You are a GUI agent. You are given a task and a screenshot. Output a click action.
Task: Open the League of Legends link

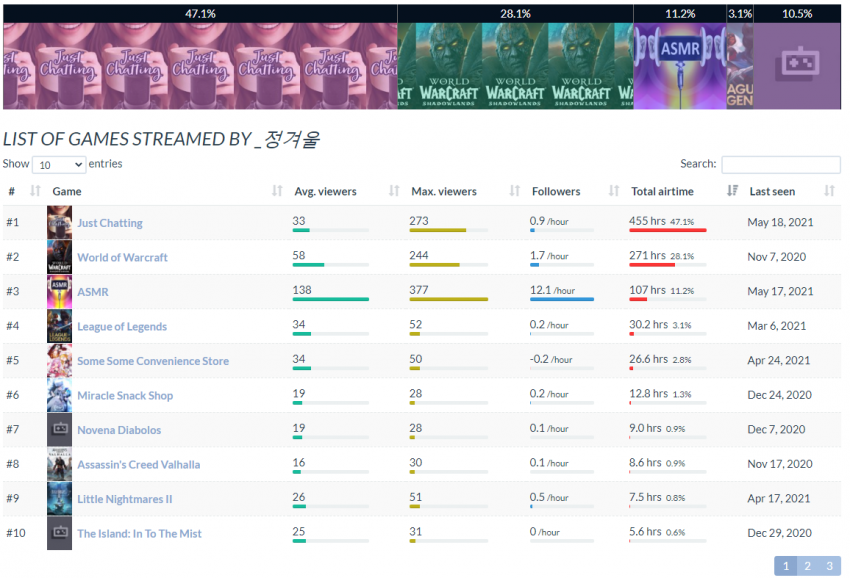[x=122, y=326]
